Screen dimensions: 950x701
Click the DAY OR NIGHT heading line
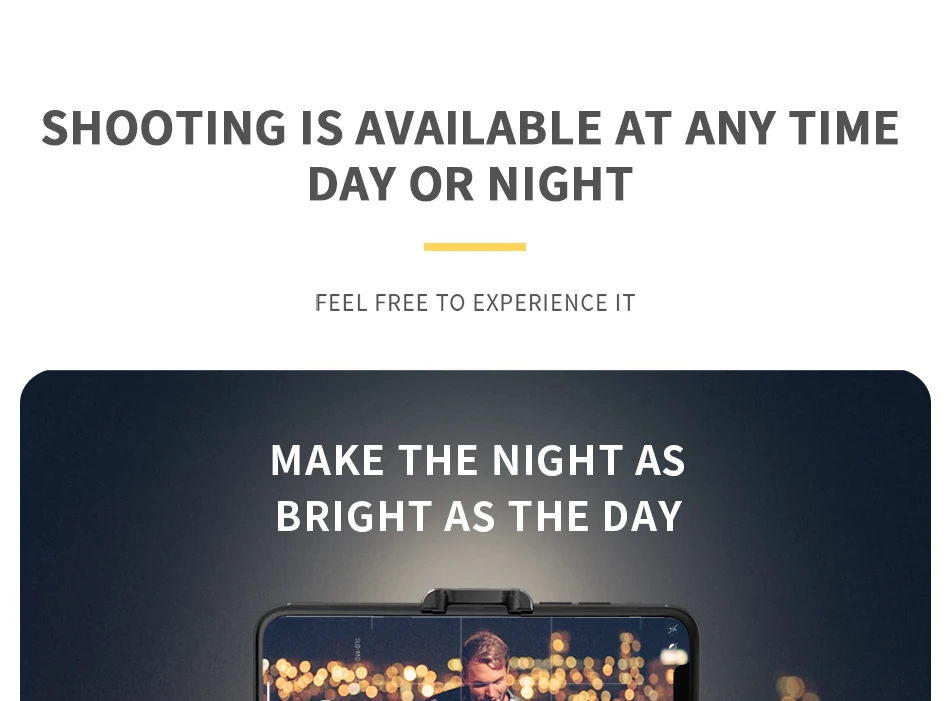[x=470, y=184]
